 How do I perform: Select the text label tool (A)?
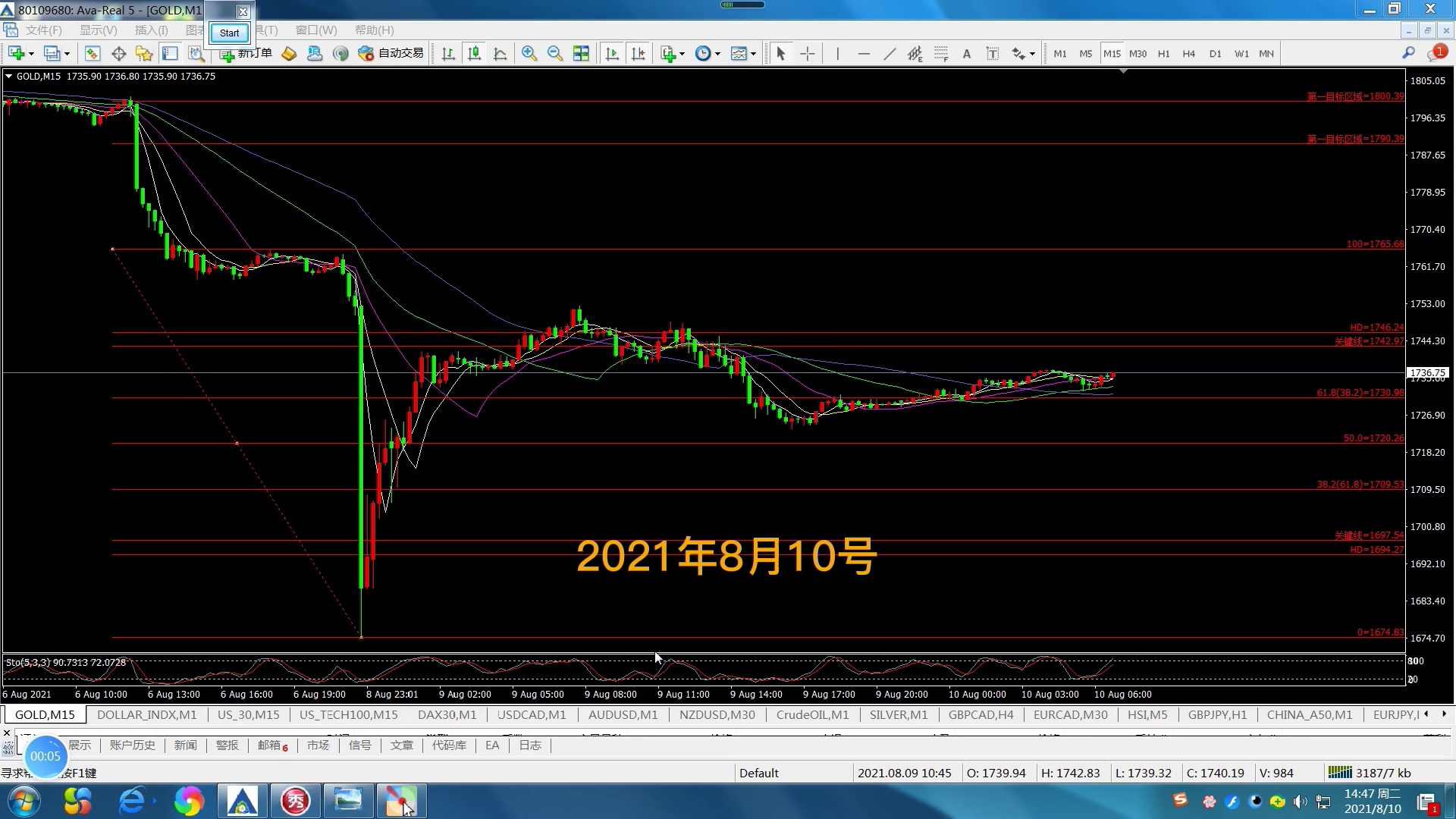click(966, 54)
